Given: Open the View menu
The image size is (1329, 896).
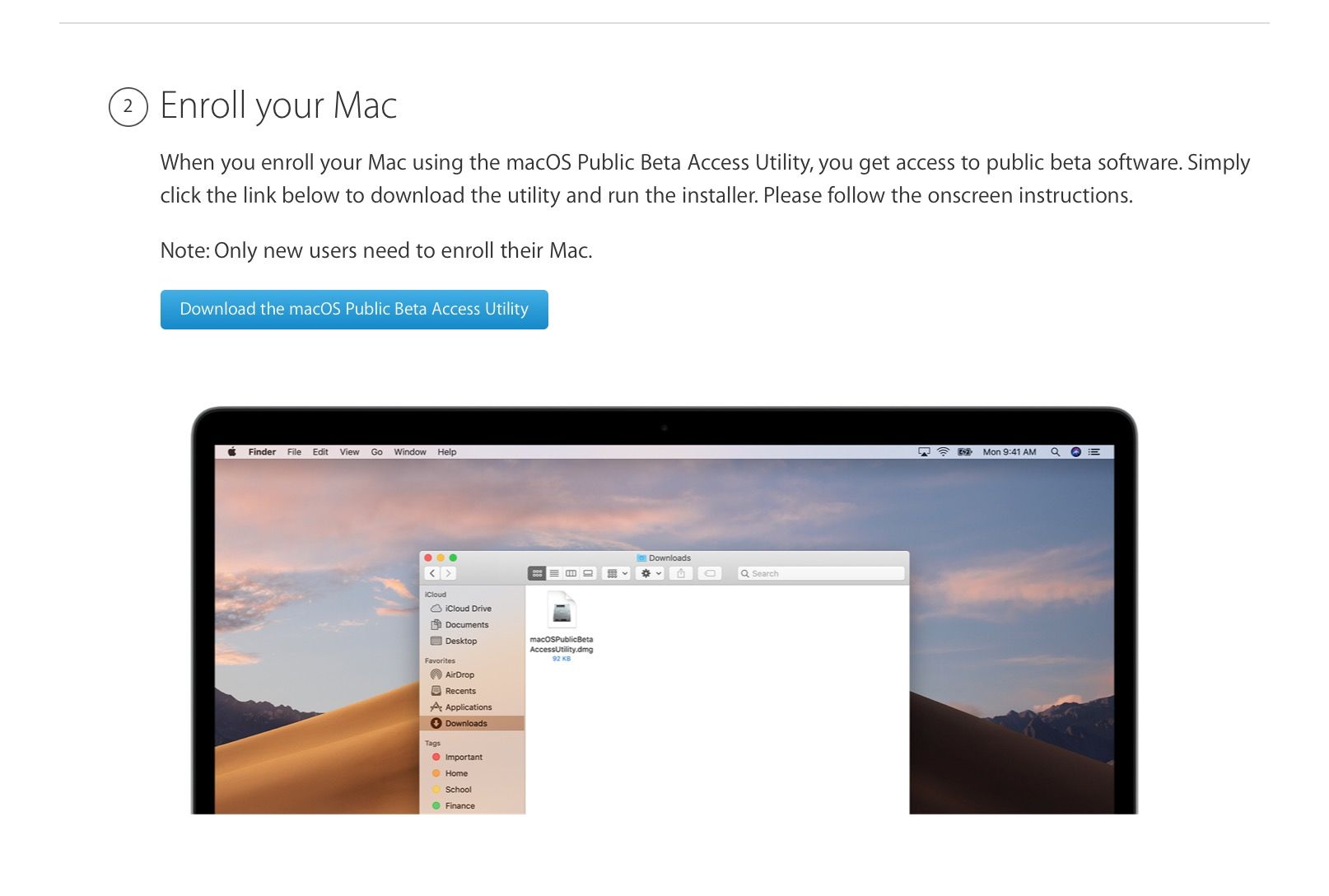Looking at the screenshot, I should click(349, 452).
